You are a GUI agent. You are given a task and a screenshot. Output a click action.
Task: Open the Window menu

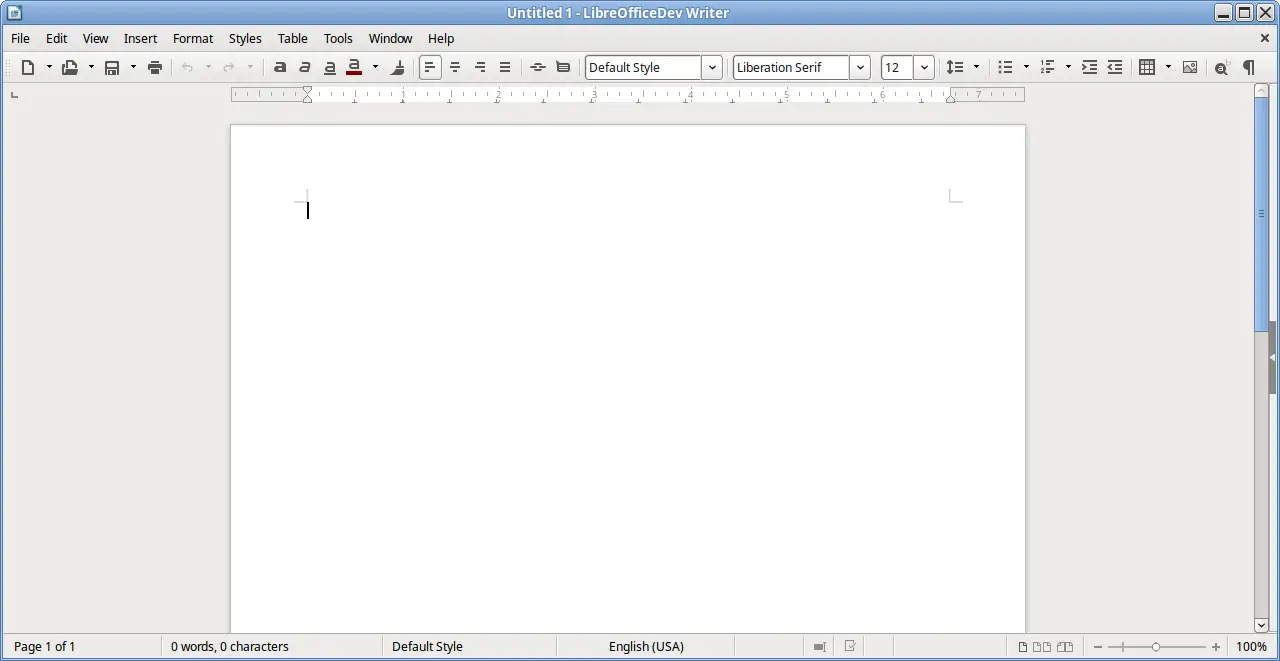pyautogui.click(x=391, y=38)
